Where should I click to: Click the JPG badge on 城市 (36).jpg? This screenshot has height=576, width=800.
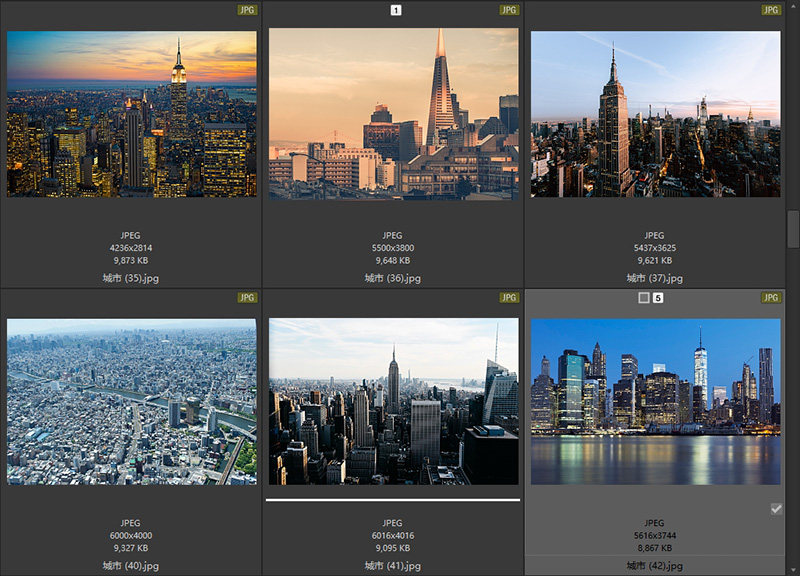(x=509, y=10)
